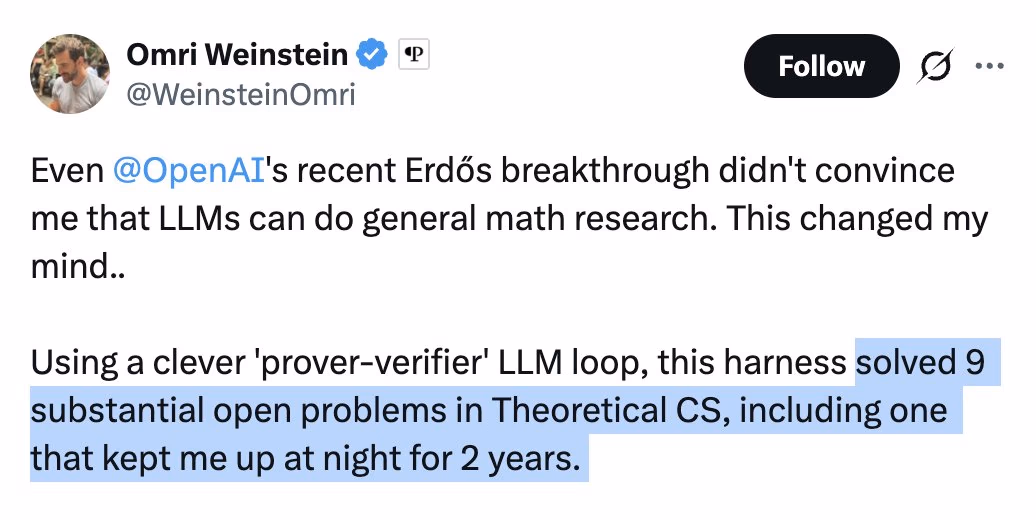
Task: Open the Omri Weinstein display name link
Action: 237,54
